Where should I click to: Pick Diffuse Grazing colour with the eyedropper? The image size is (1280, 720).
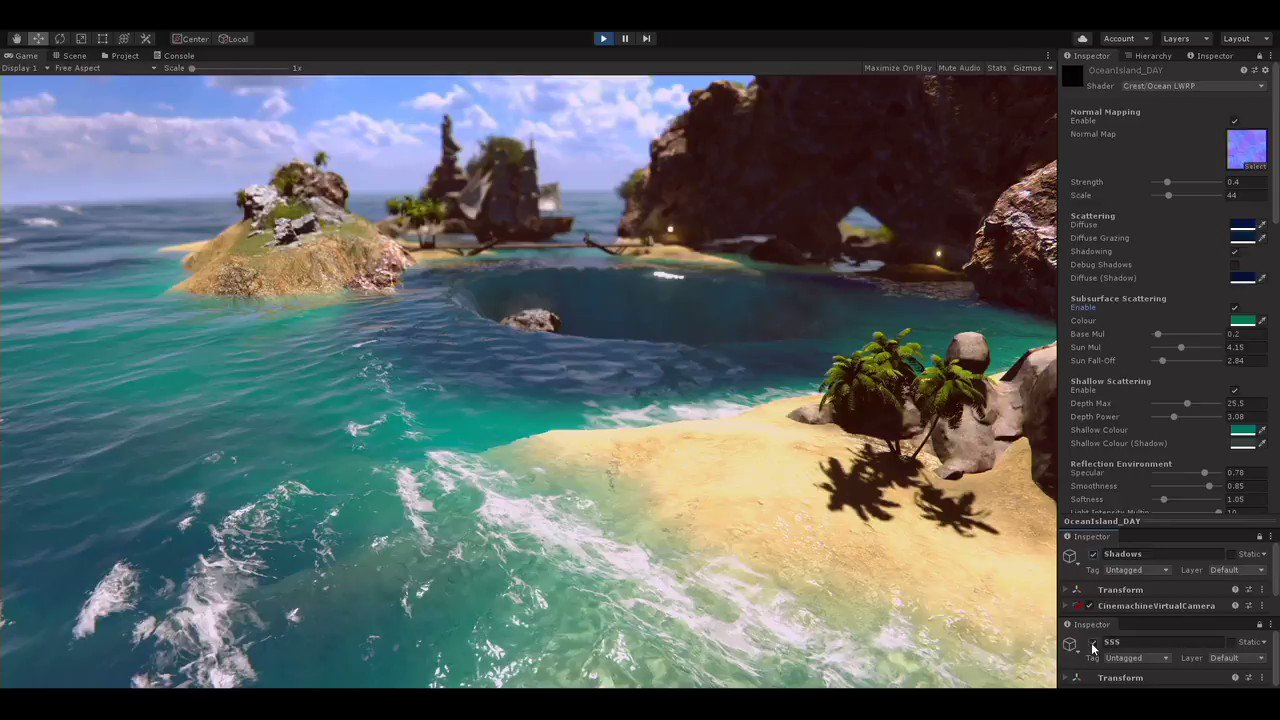coord(1262,238)
